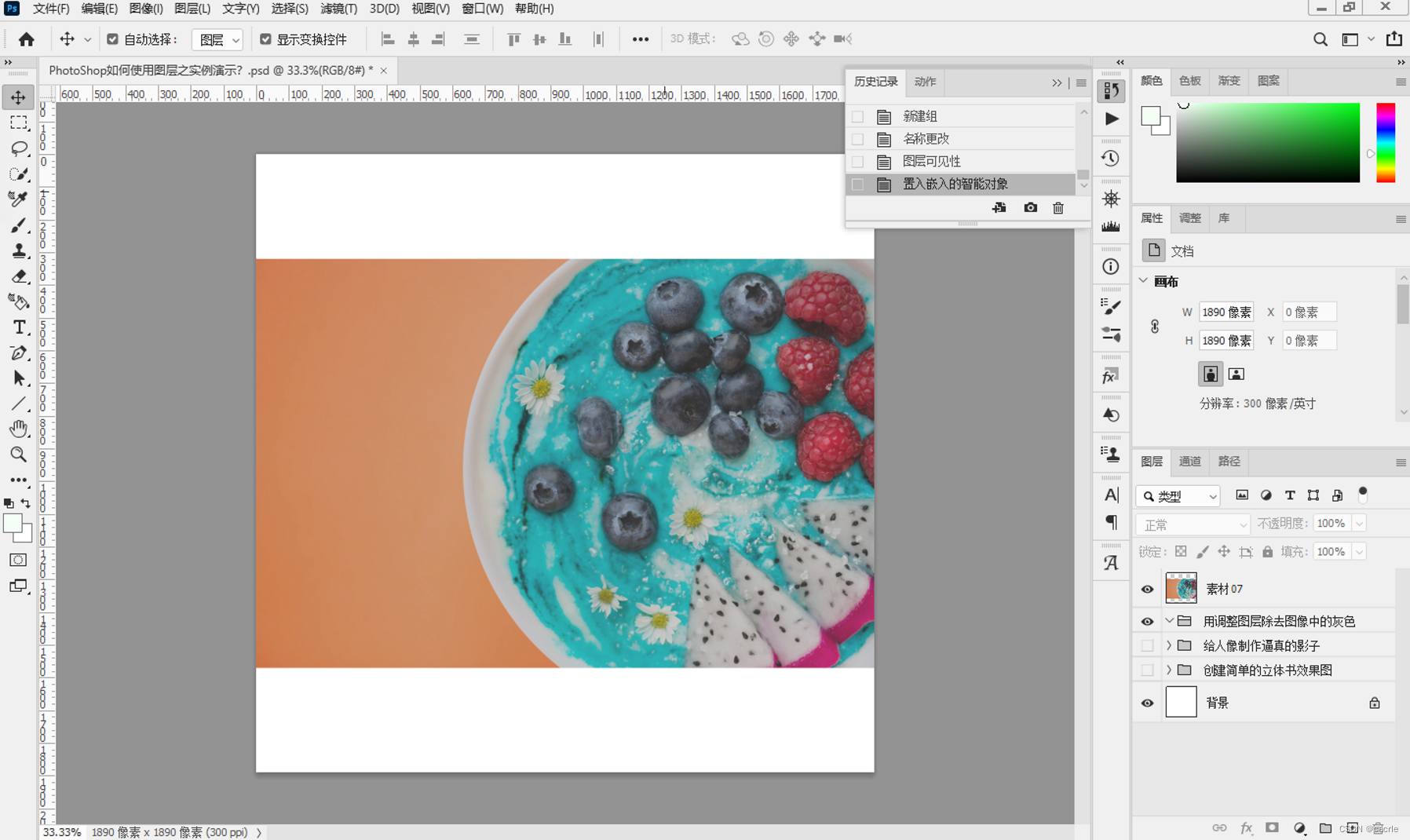Toggle the layer filter on/off switch
This screenshot has height=840, width=1410.
tap(1363, 495)
